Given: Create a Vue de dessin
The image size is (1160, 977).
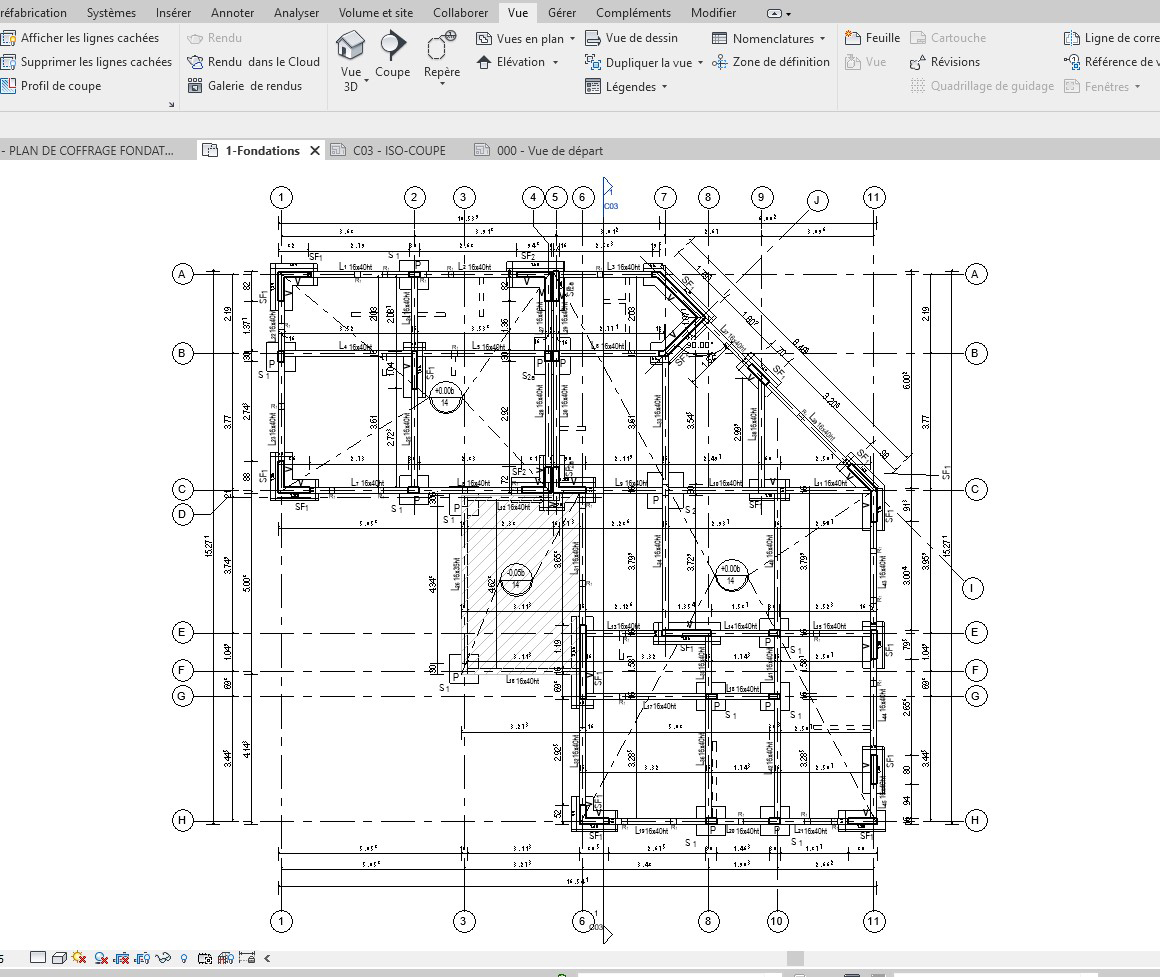Looking at the screenshot, I should click(x=631, y=38).
